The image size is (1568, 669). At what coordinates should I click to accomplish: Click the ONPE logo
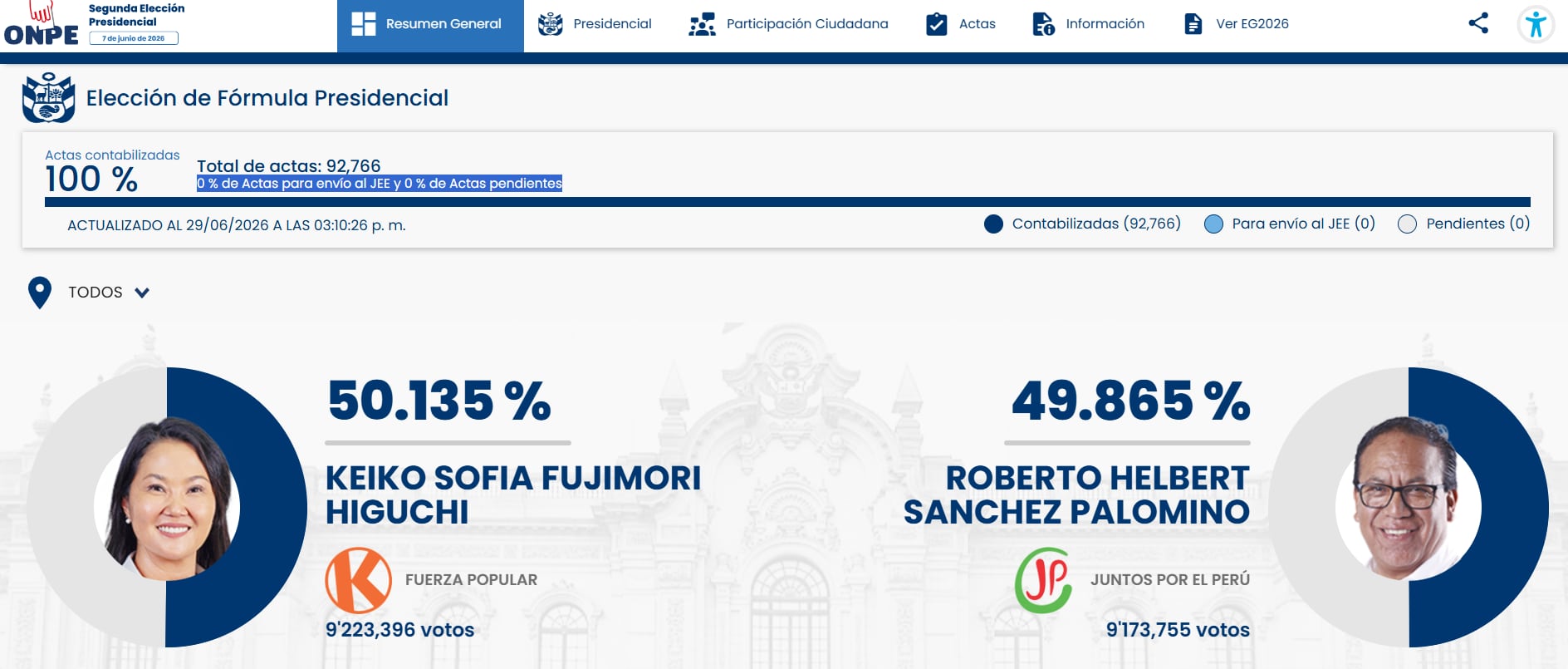click(x=42, y=23)
